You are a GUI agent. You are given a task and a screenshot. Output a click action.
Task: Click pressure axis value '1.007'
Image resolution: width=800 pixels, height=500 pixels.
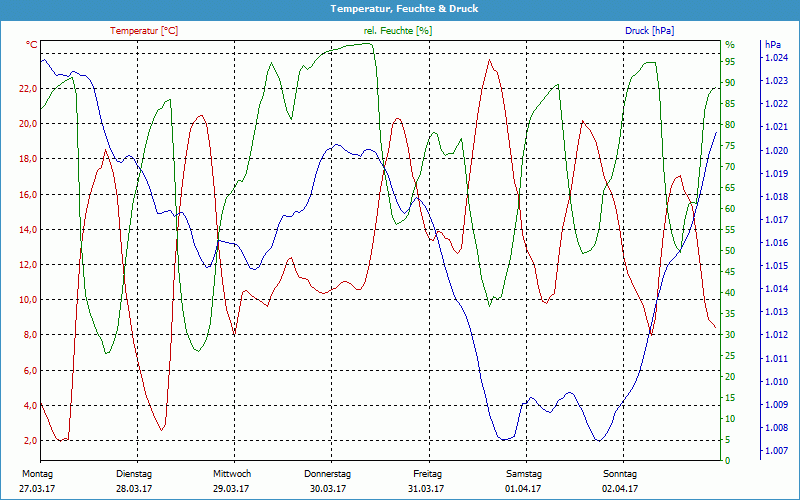pyautogui.click(x=777, y=451)
